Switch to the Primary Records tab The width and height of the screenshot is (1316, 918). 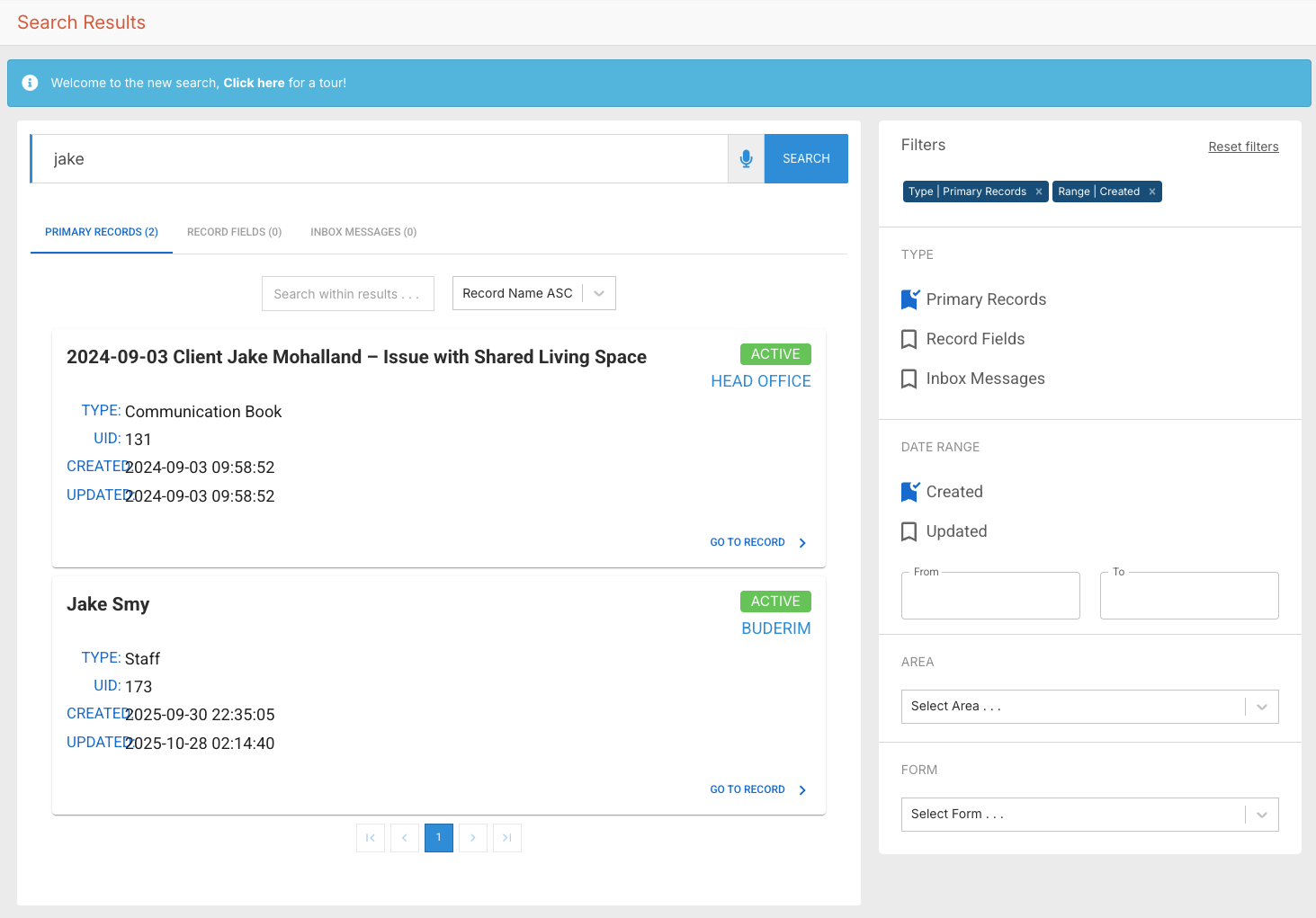coord(102,232)
